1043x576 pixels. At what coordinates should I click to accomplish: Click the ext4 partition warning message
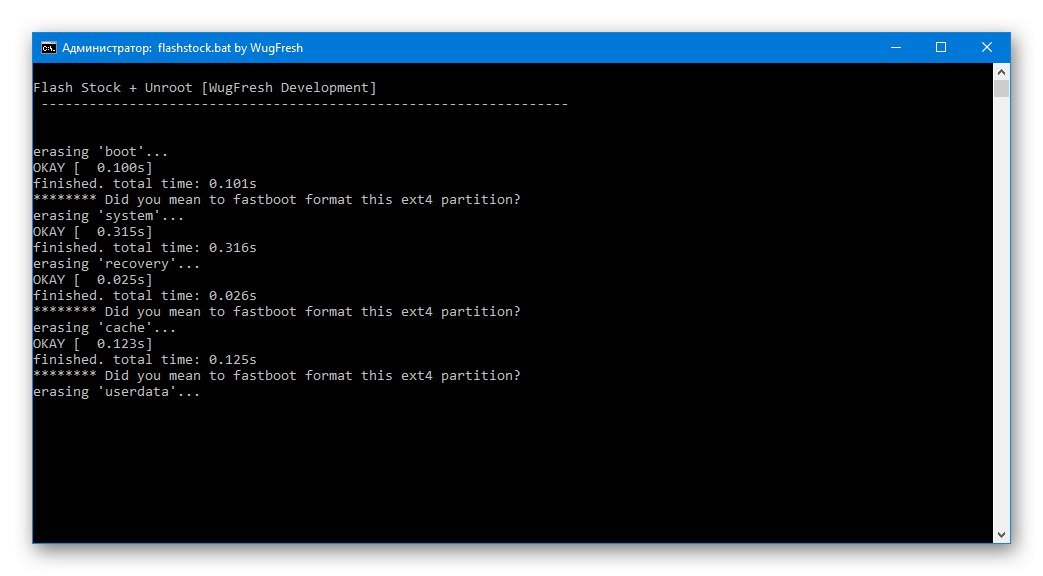[277, 199]
